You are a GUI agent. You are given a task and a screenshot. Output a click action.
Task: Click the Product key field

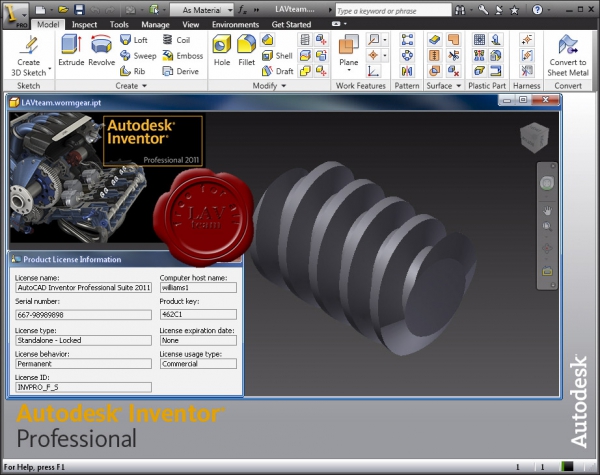pos(198,314)
